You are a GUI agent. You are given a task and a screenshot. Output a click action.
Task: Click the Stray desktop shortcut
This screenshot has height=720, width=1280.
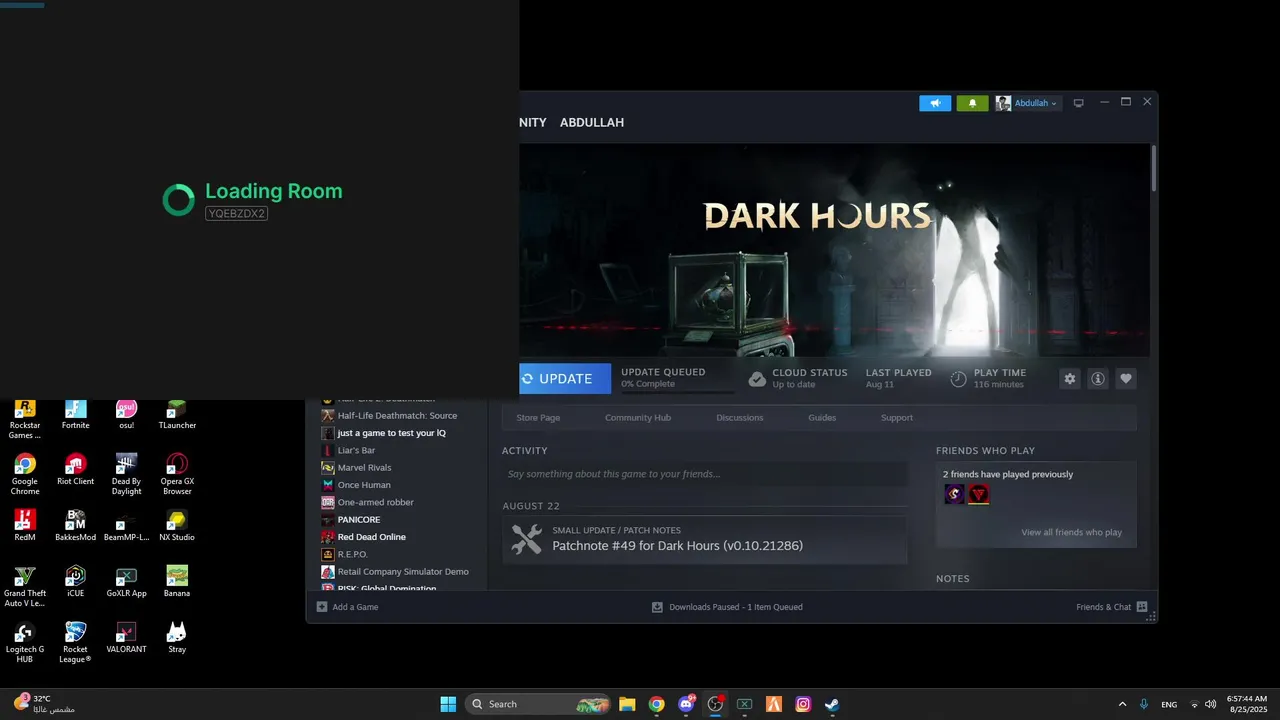pyautogui.click(x=177, y=637)
